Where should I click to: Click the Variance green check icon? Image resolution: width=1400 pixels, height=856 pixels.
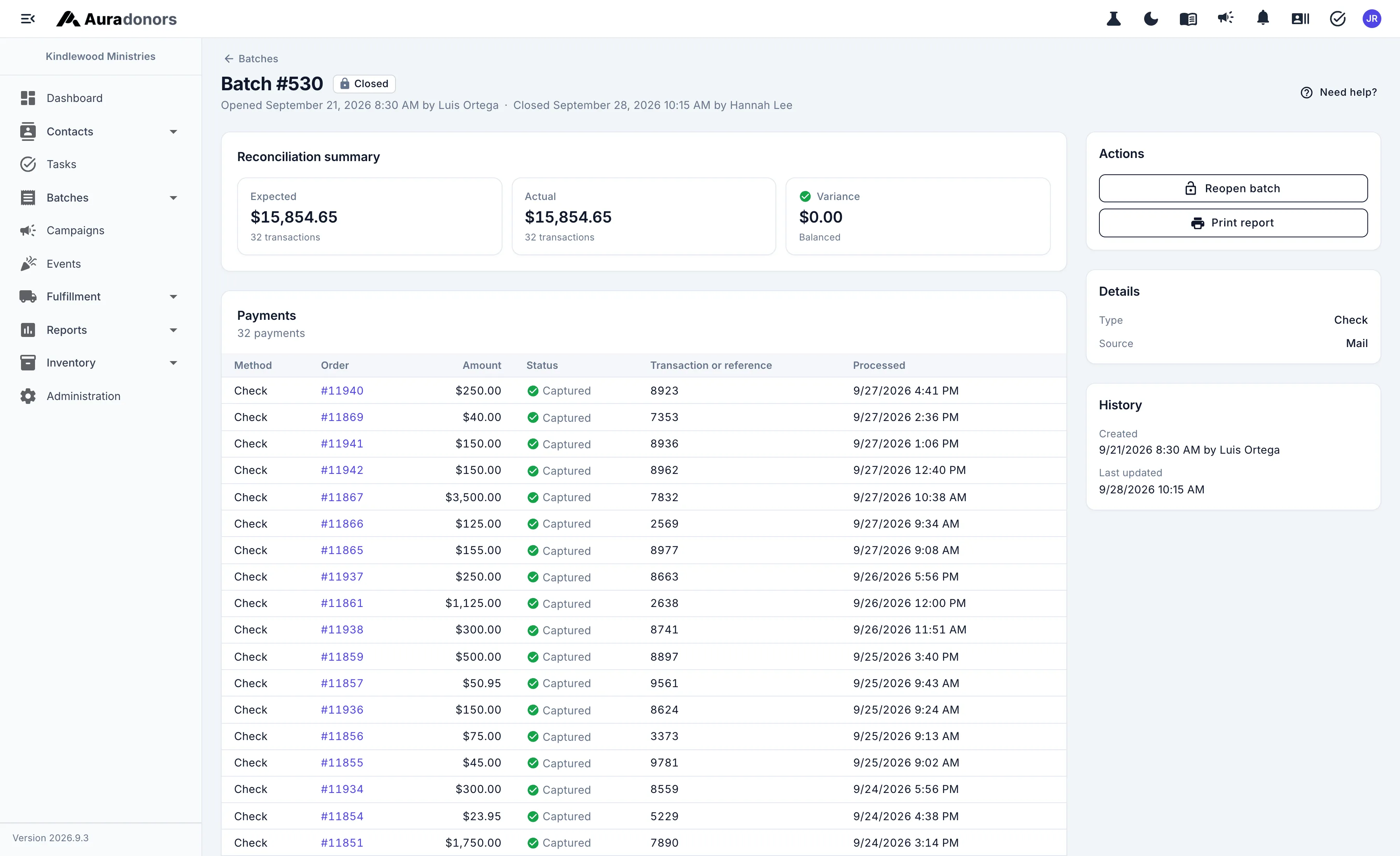[x=805, y=196]
